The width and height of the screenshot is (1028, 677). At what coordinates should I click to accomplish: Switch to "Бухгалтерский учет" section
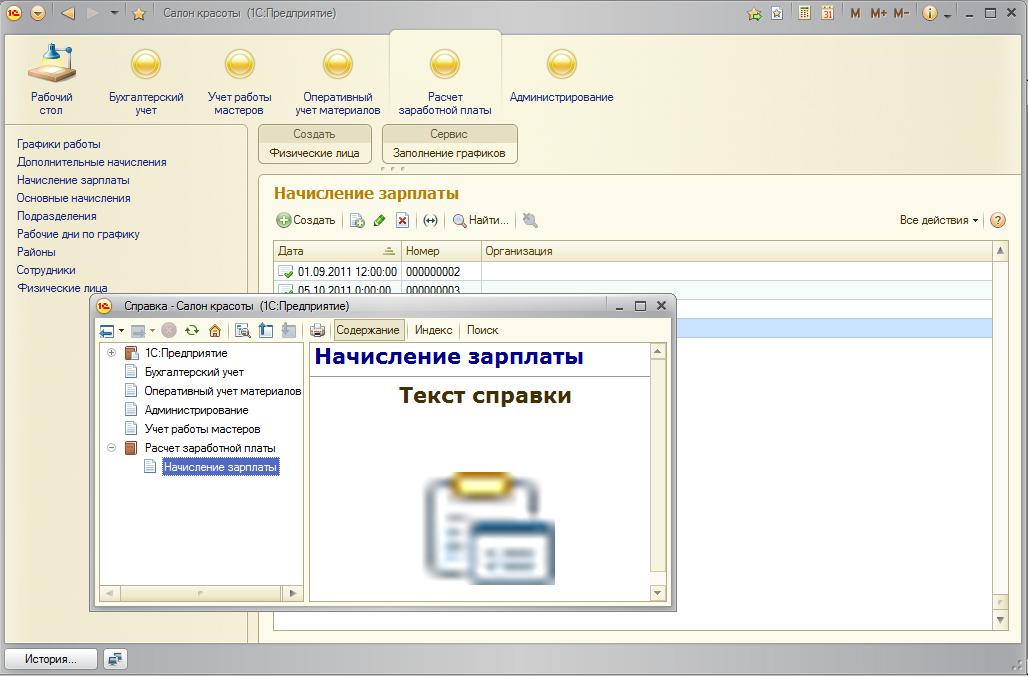coord(146,83)
